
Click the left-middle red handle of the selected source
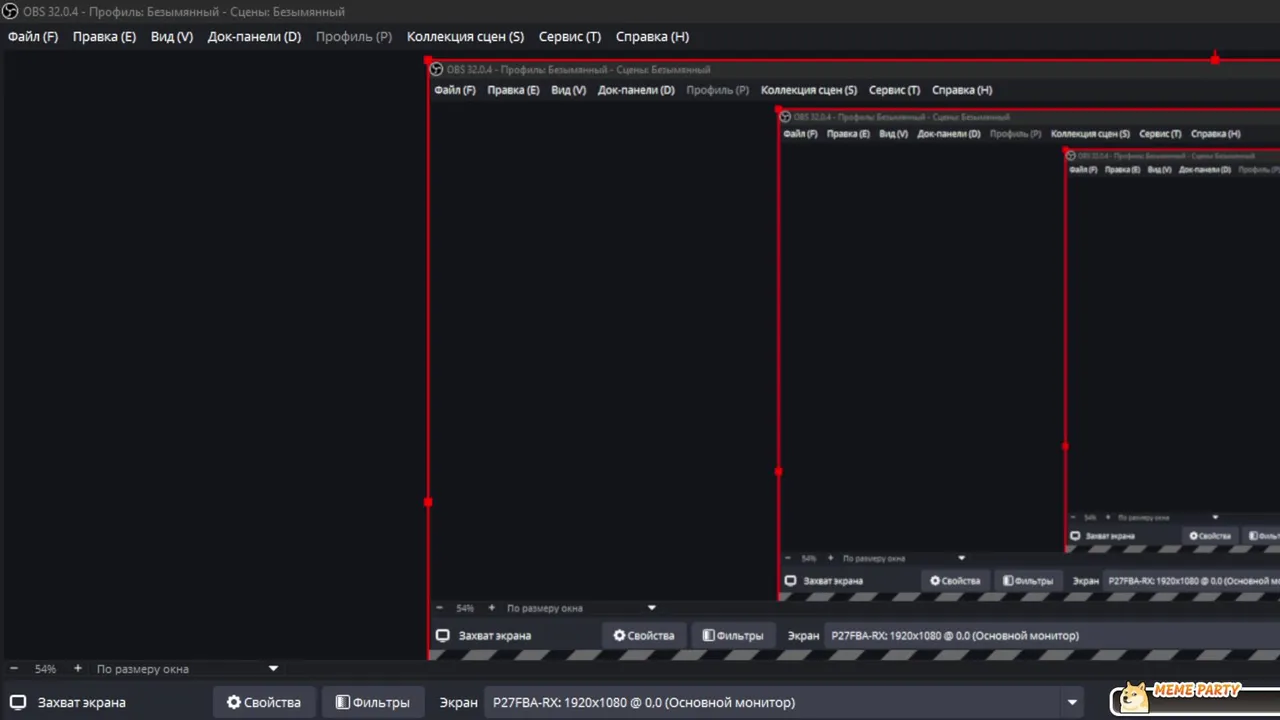tap(428, 502)
